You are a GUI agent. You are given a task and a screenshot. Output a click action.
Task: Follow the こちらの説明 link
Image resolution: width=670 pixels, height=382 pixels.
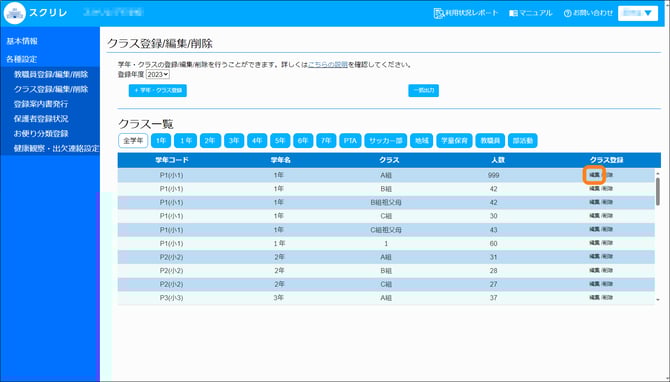(328, 65)
